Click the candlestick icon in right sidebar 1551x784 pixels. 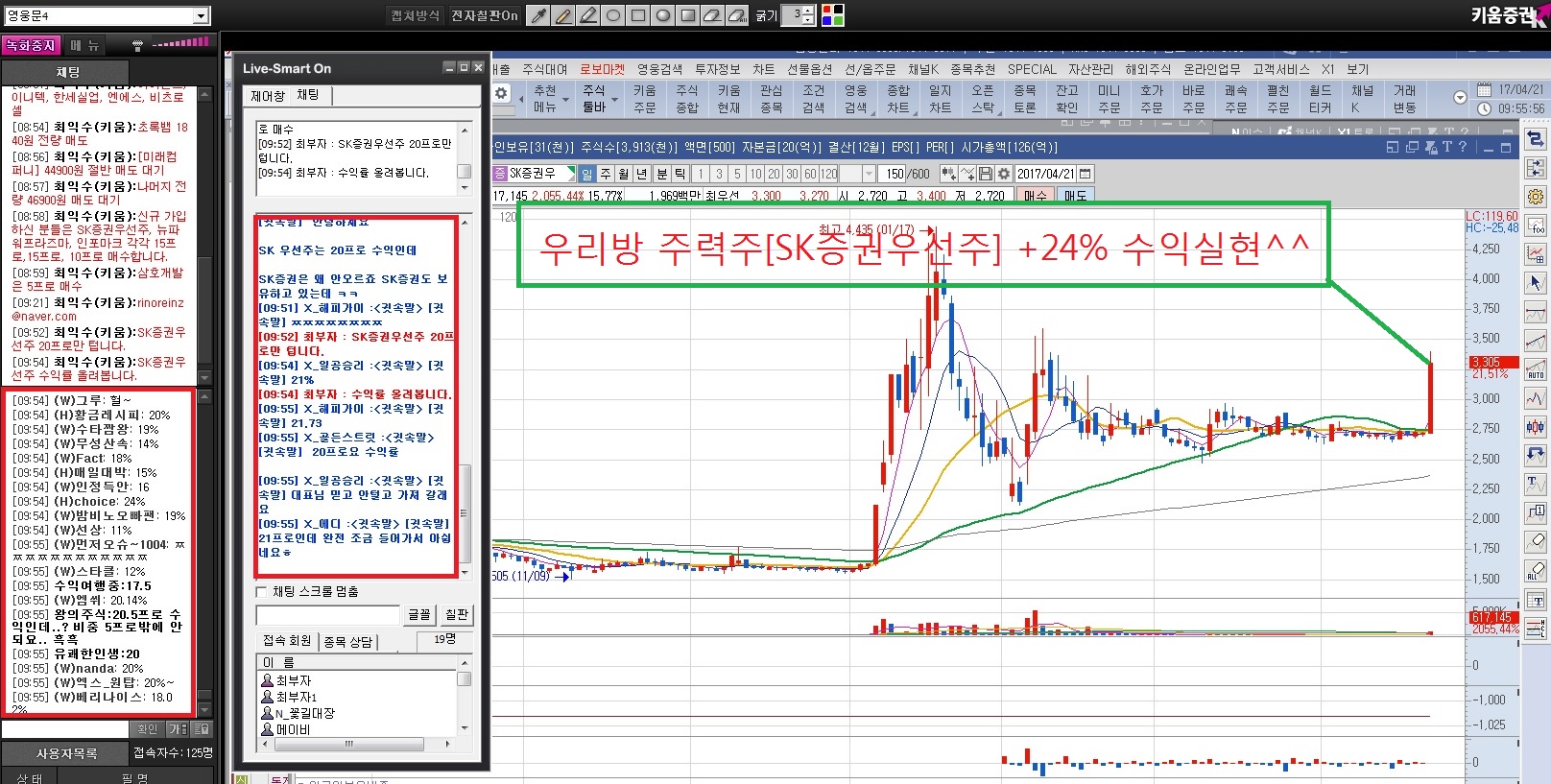click(x=1536, y=427)
